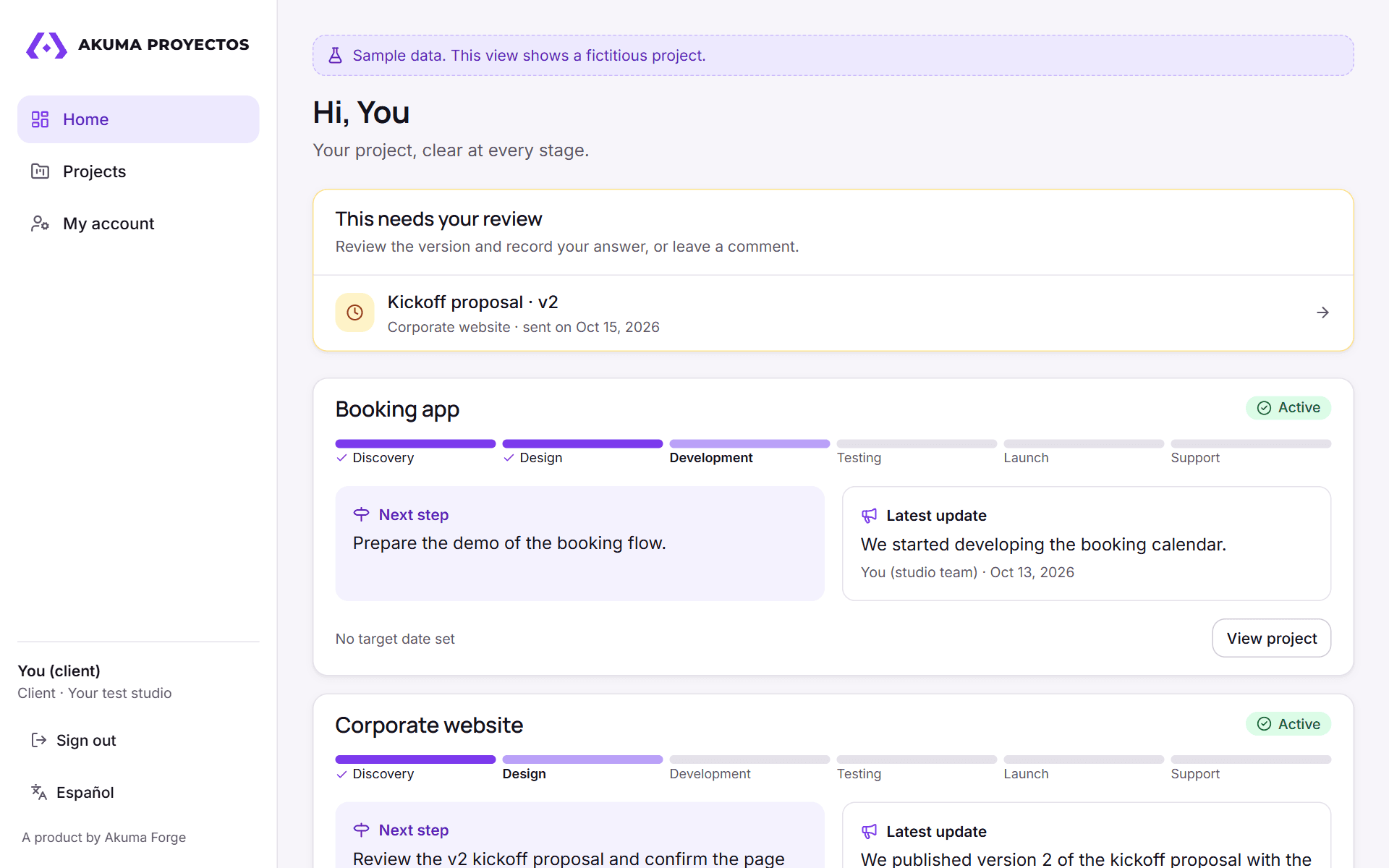Click the translate icon beside Español
1389x868 pixels.
tap(38, 792)
